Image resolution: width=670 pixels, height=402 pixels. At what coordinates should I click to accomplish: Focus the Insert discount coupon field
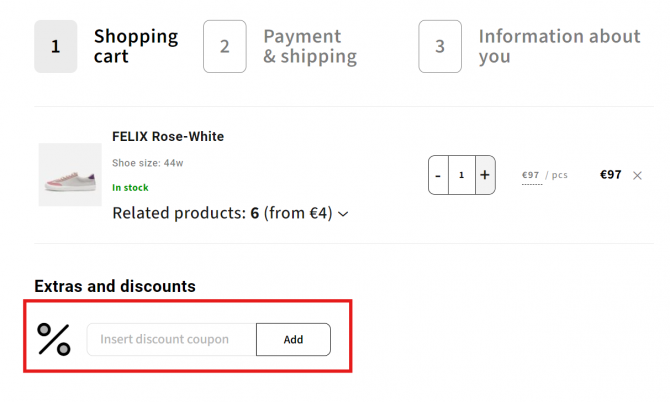[171, 339]
